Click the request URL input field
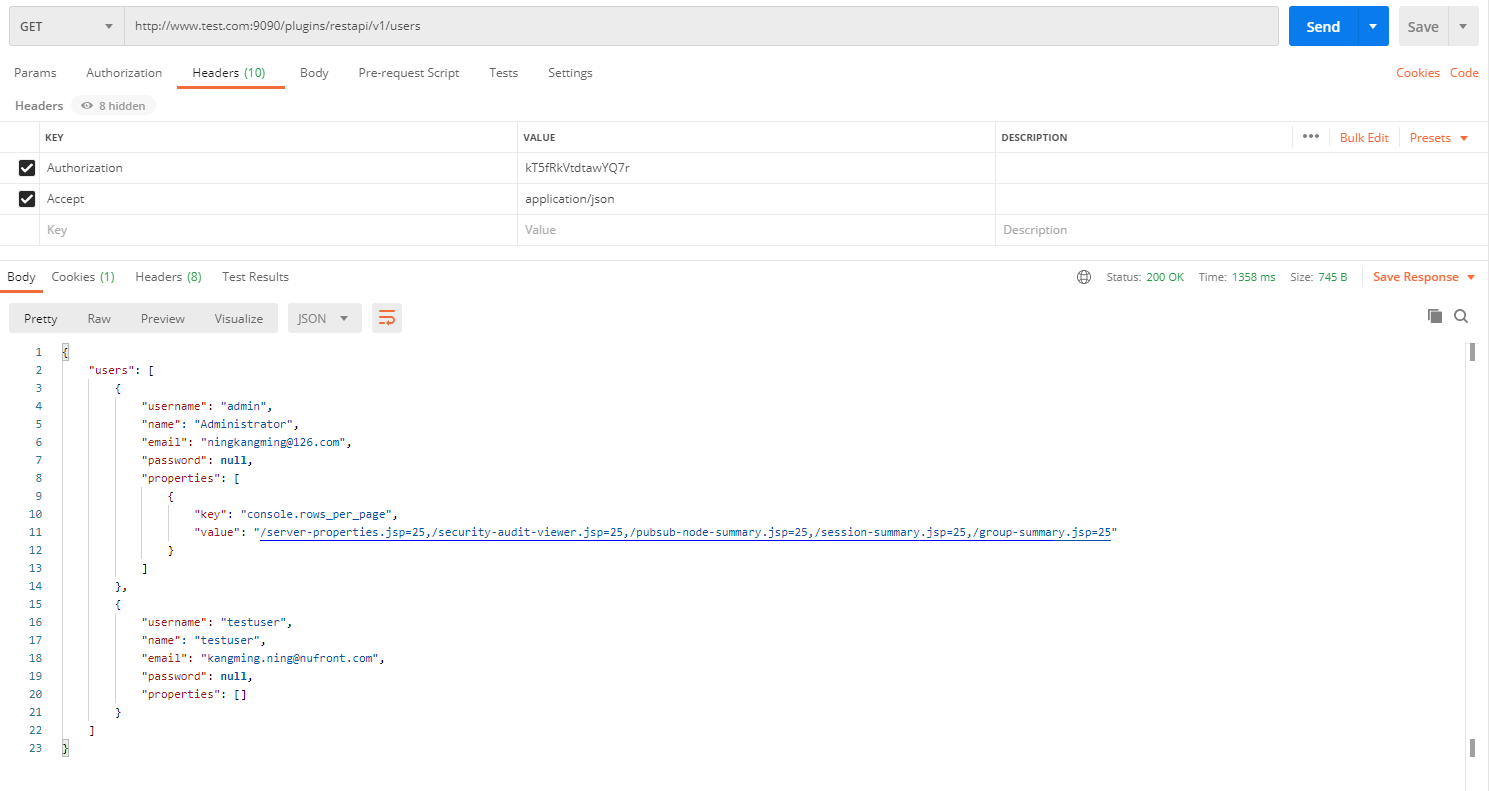The image size is (1489, 791). click(700, 26)
